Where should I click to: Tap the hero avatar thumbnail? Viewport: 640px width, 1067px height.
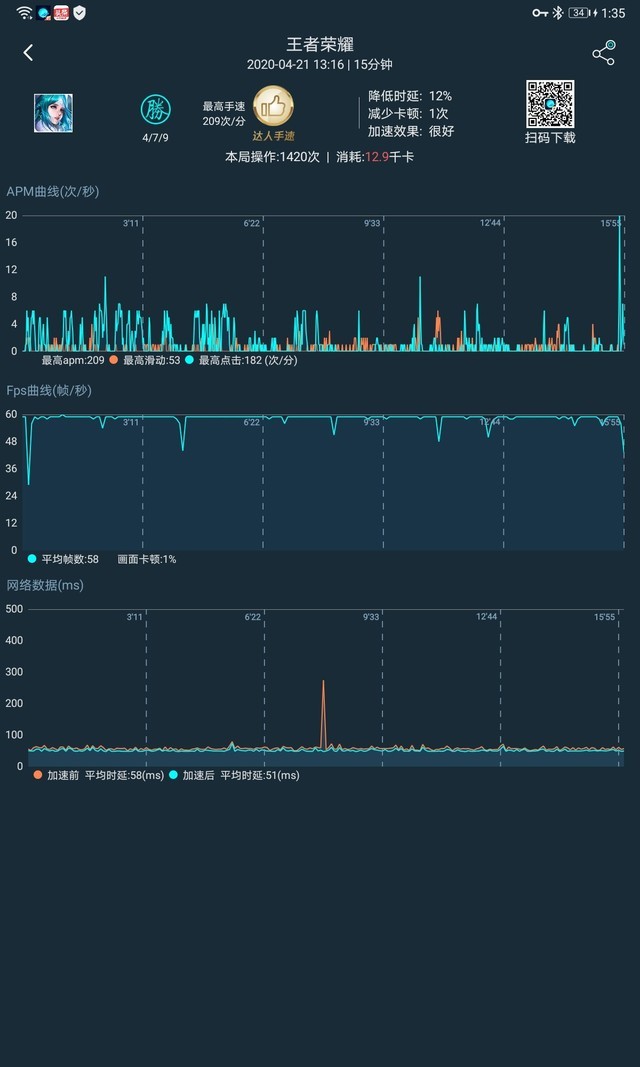click(53, 113)
